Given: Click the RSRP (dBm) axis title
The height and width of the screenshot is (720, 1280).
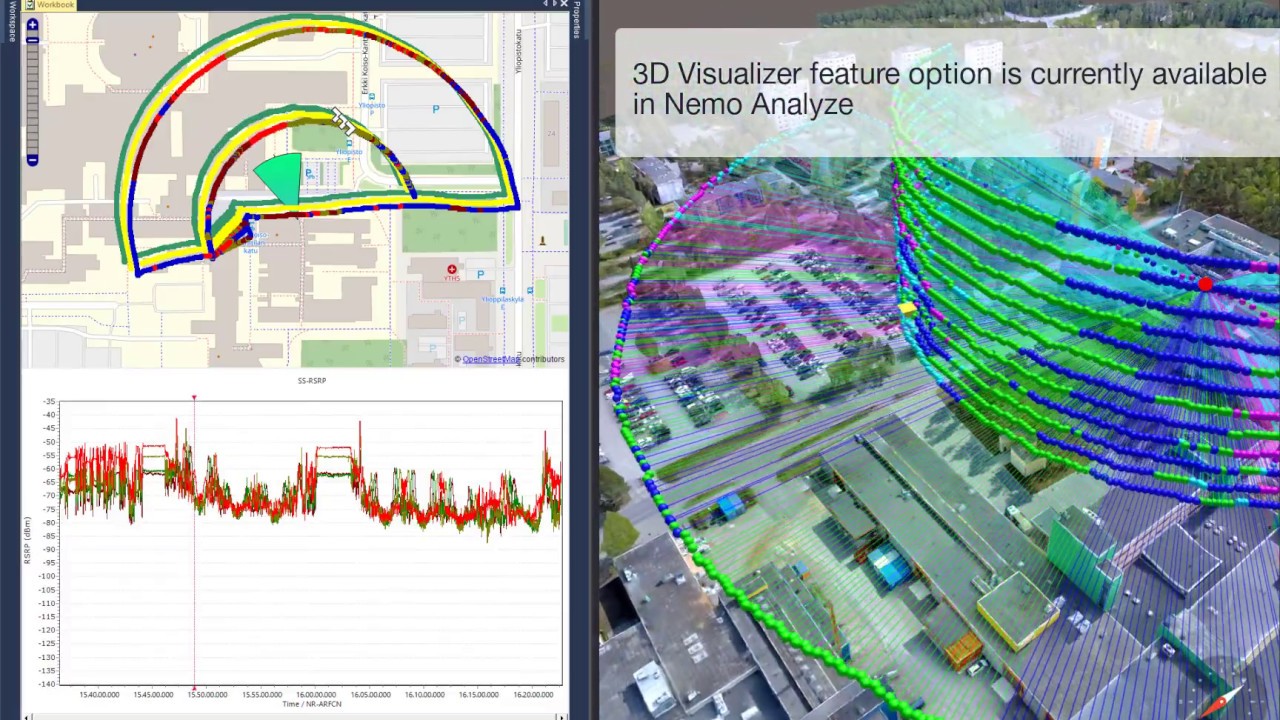Looking at the screenshot, I should pyautogui.click(x=28, y=542).
